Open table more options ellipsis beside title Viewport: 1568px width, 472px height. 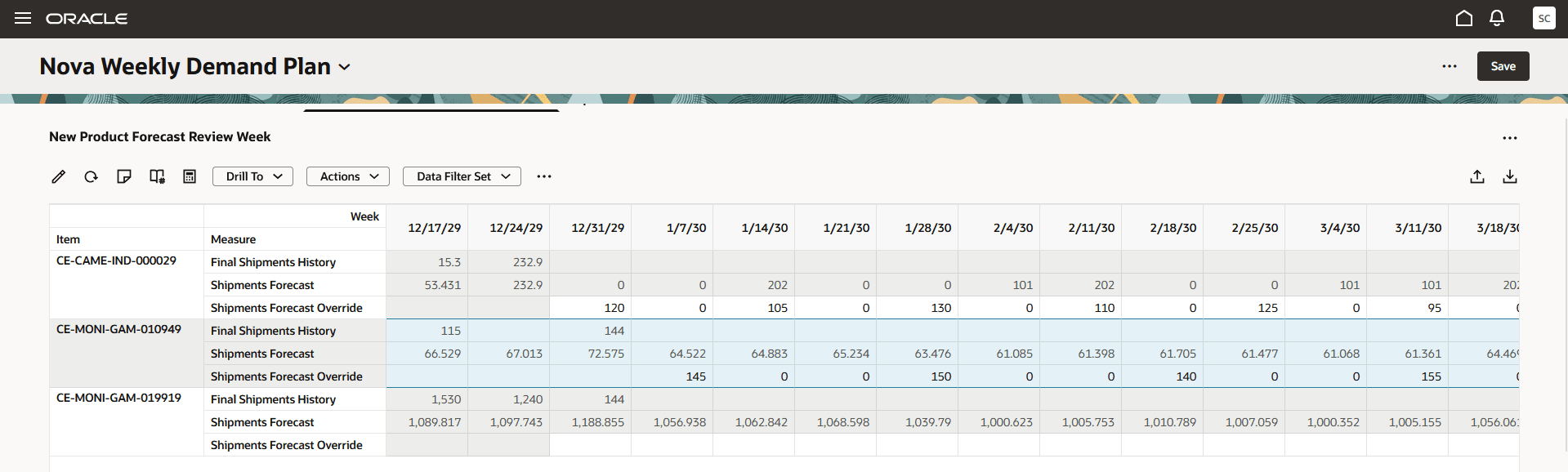[1509, 138]
